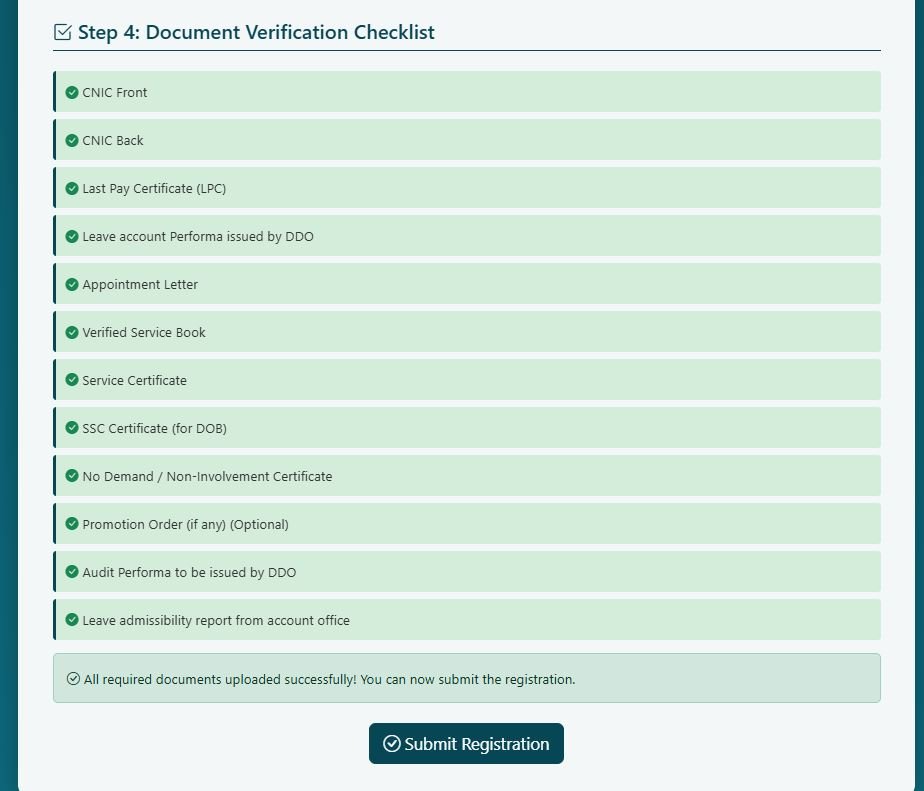Click the Step 4 Document Verification heading

click(x=256, y=32)
